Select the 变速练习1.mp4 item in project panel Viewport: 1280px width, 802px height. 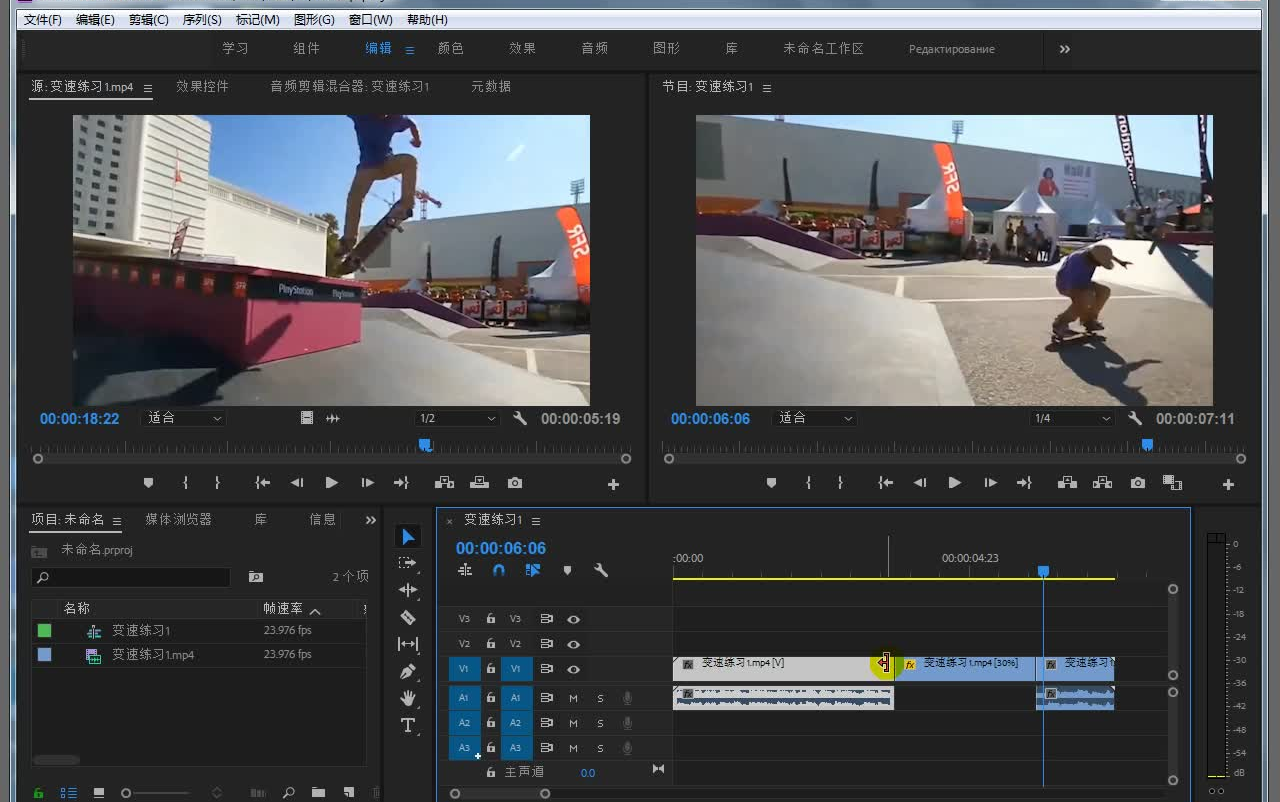[x=153, y=655]
